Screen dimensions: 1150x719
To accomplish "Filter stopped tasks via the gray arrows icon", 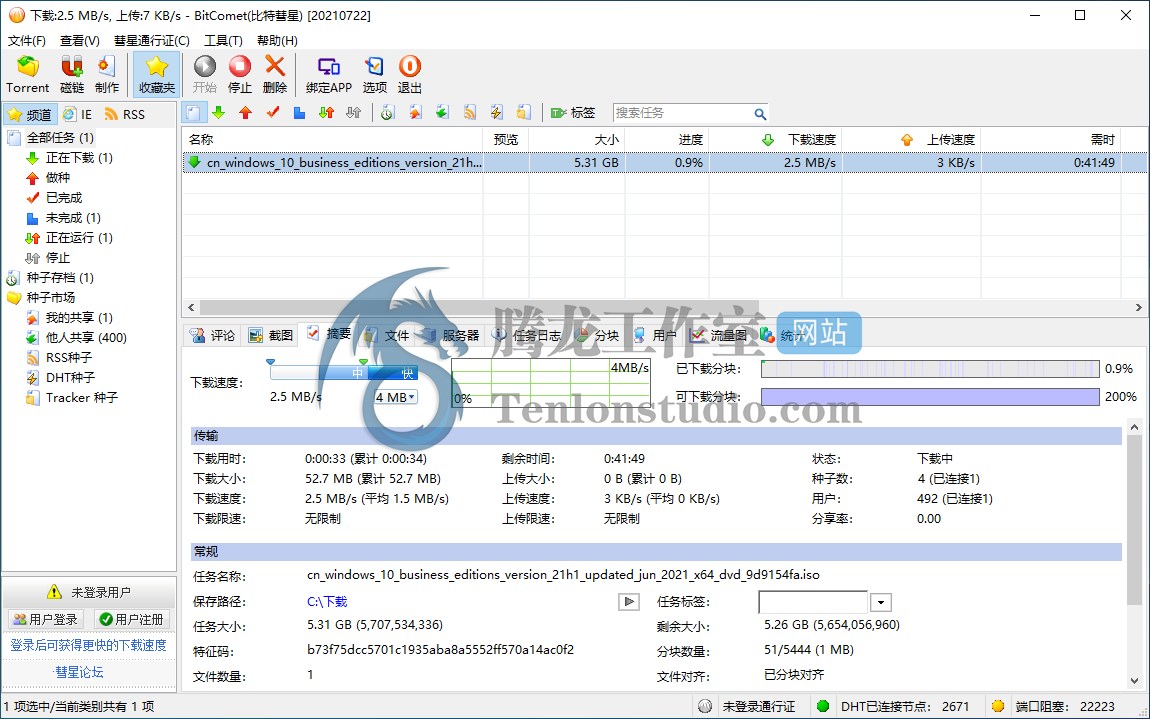I will 354,113.
